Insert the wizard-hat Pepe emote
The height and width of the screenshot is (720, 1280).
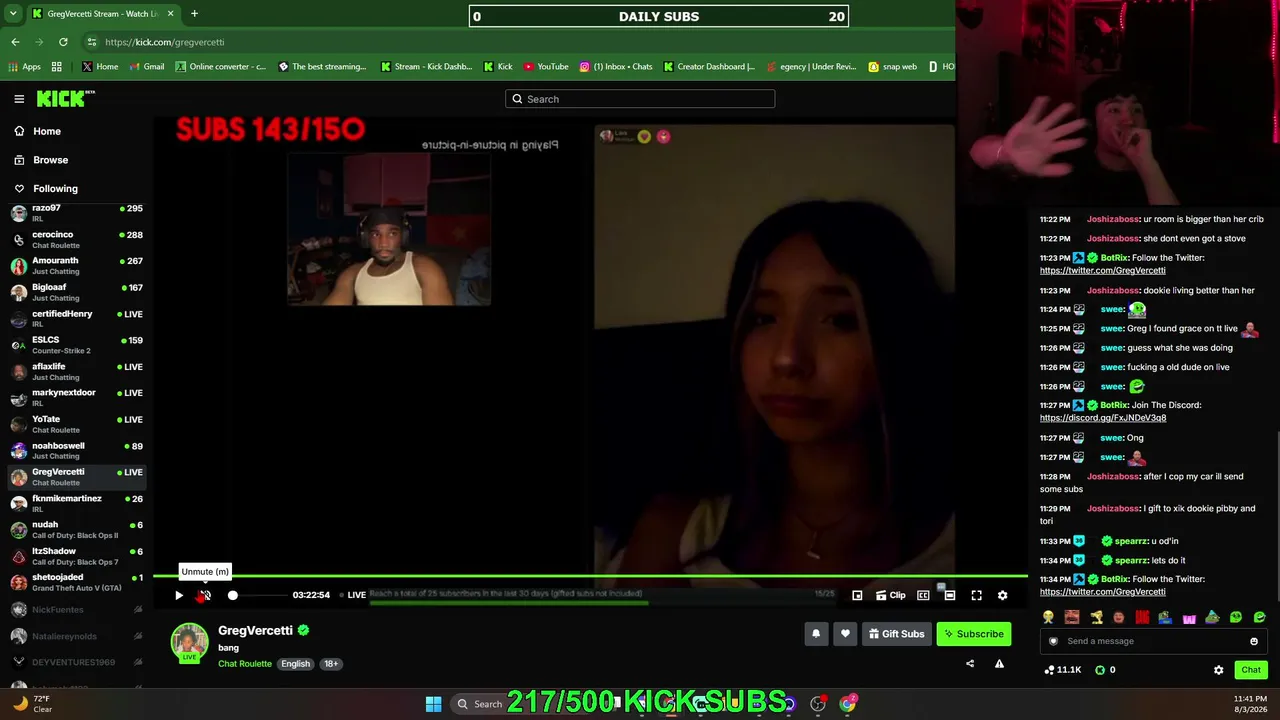pos(1212,617)
